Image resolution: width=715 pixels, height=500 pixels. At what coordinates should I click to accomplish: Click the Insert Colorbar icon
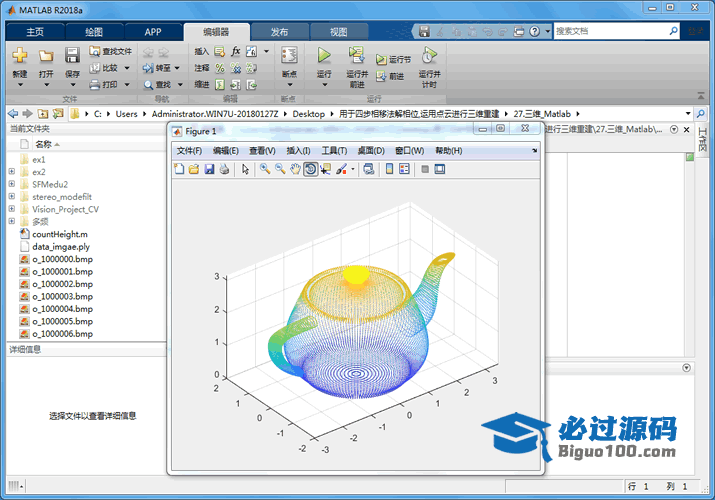point(389,169)
